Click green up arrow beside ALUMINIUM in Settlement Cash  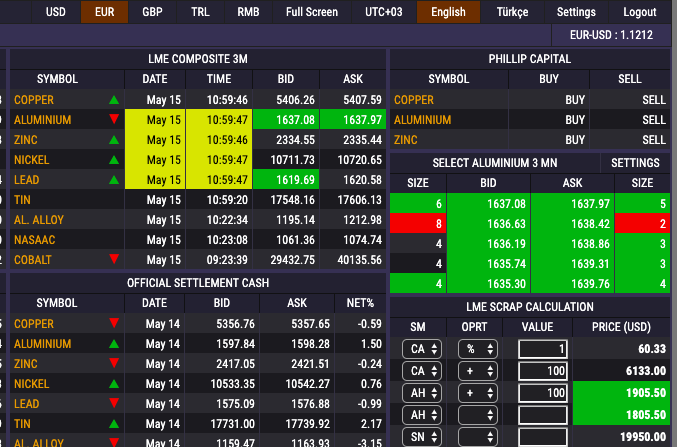click(114, 344)
